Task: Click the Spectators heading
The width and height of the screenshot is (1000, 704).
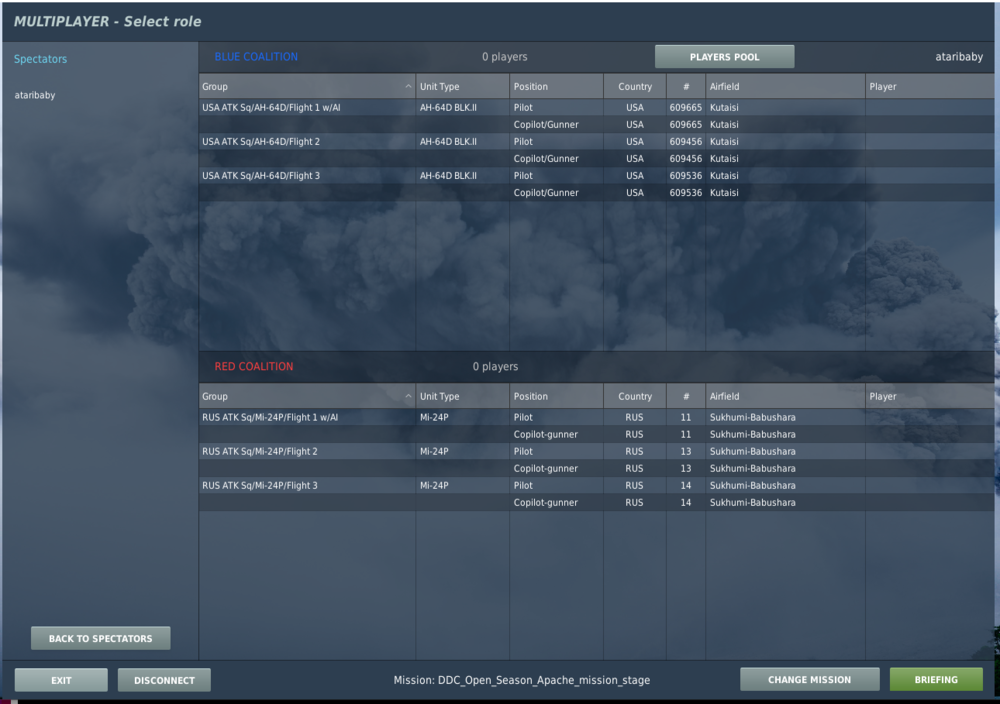Action: tap(40, 59)
